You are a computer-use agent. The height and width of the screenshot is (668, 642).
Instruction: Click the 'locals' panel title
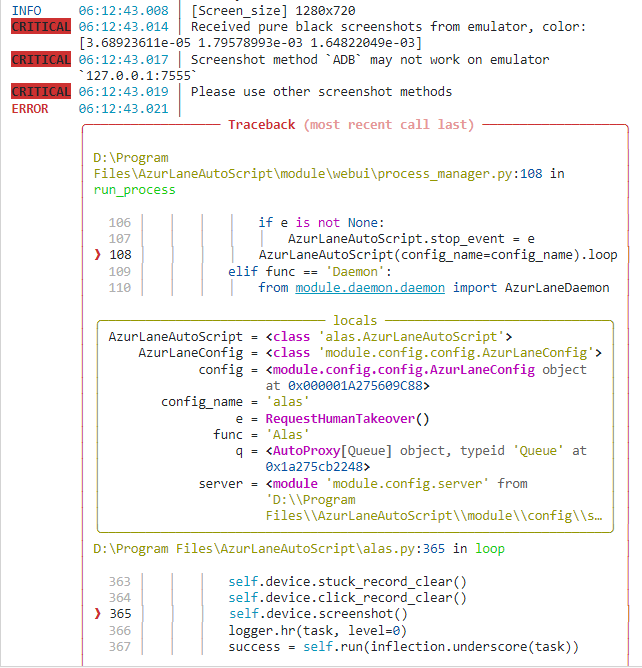[x=355, y=320]
